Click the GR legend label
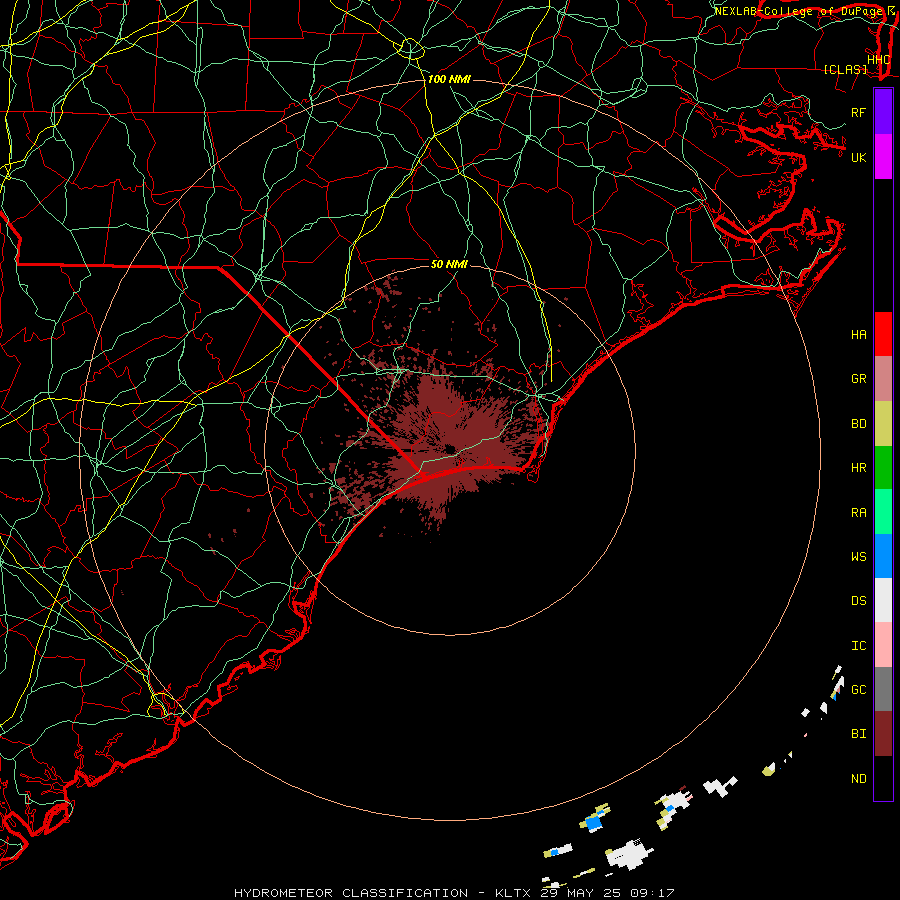Image resolution: width=900 pixels, height=900 pixels. pyautogui.click(x=858, y=379)
